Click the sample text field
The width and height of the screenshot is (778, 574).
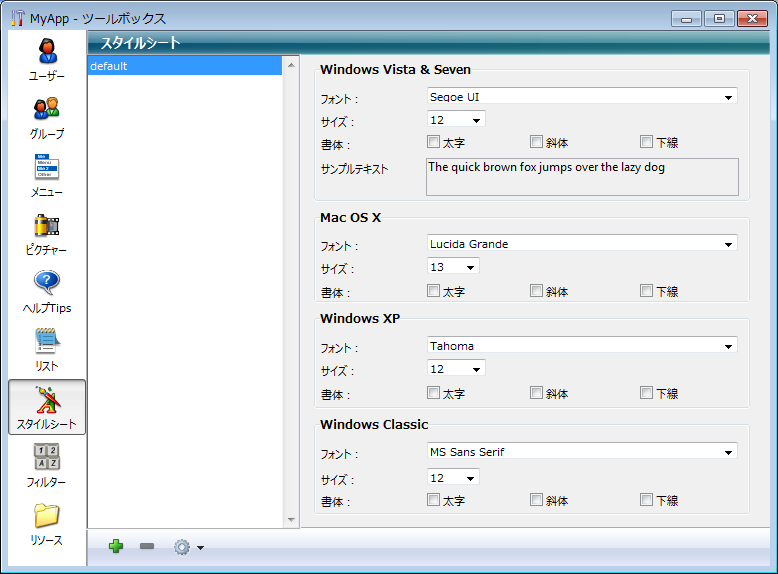[x=582, y=177]
